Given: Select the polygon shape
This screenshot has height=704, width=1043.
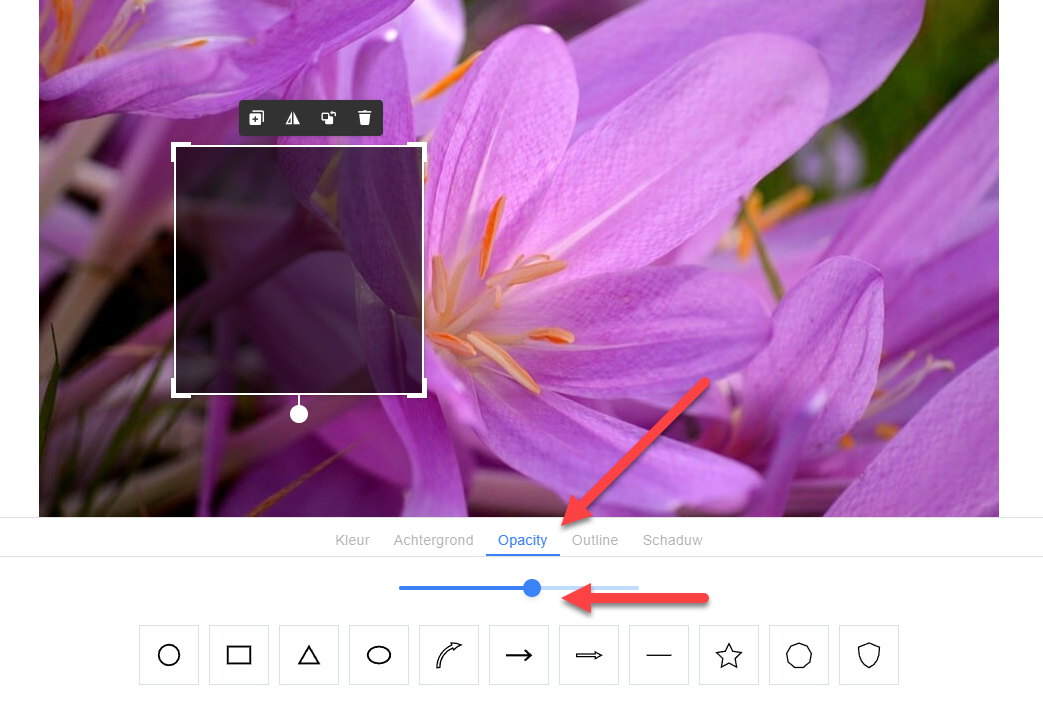Looking at the screenshot, I should [799, 655].
